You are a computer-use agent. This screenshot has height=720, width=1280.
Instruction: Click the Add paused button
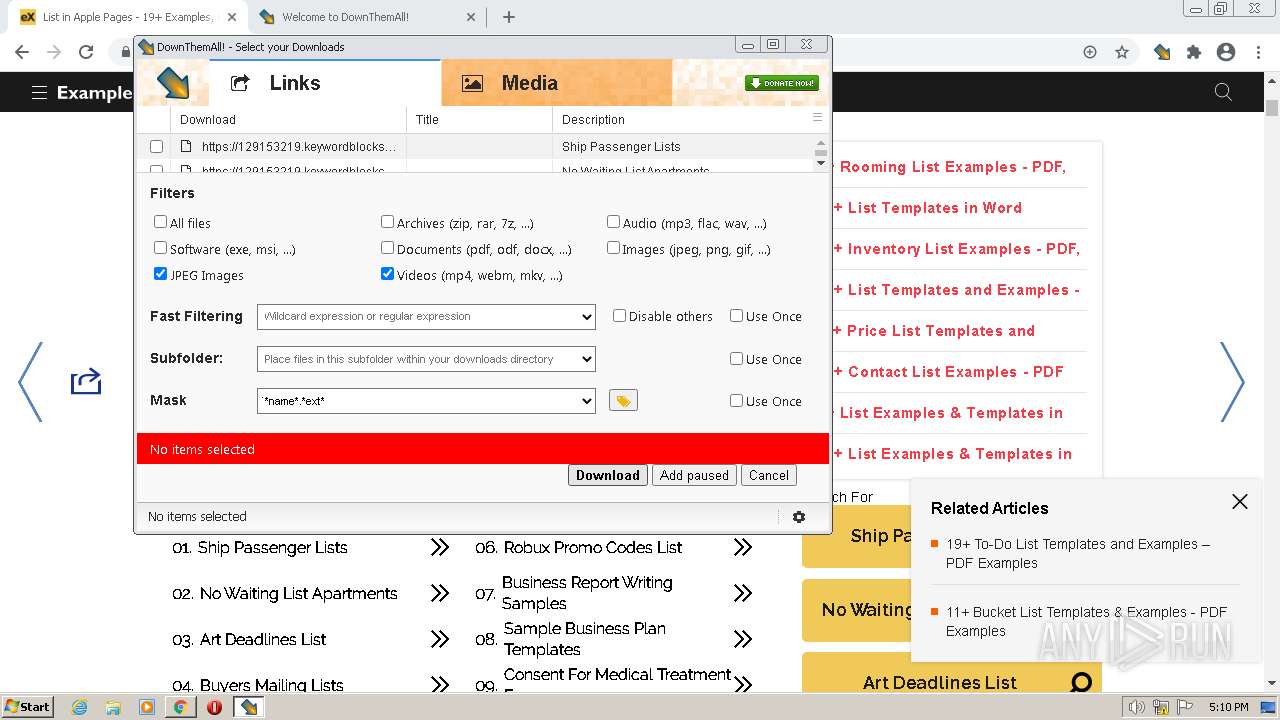(x=694, y=476)
